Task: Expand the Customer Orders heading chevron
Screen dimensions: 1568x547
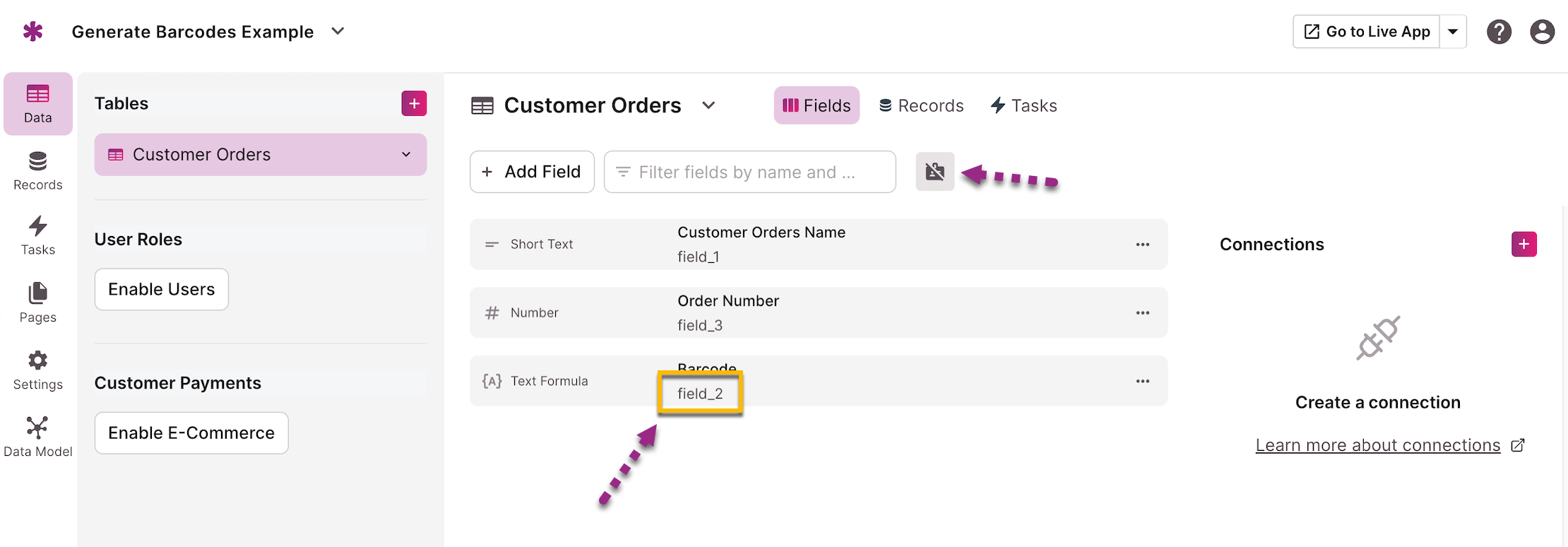Action: [708, 105]
